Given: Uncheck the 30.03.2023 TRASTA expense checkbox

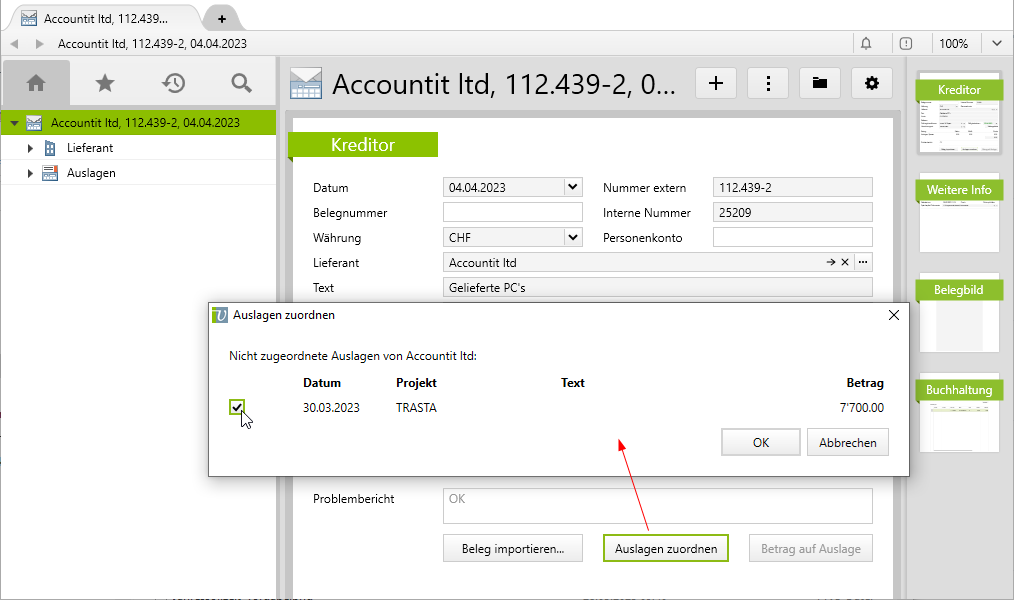Looking at the screenshot, I should 237,407.
